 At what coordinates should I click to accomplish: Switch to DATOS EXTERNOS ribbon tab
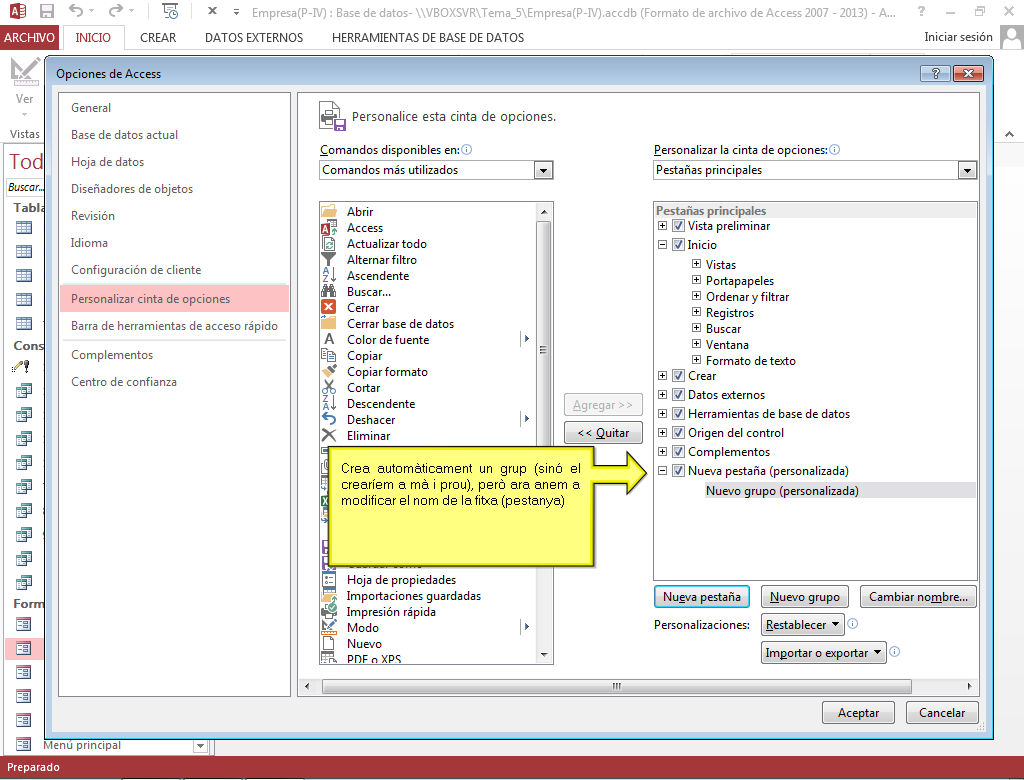pos(254,37)
